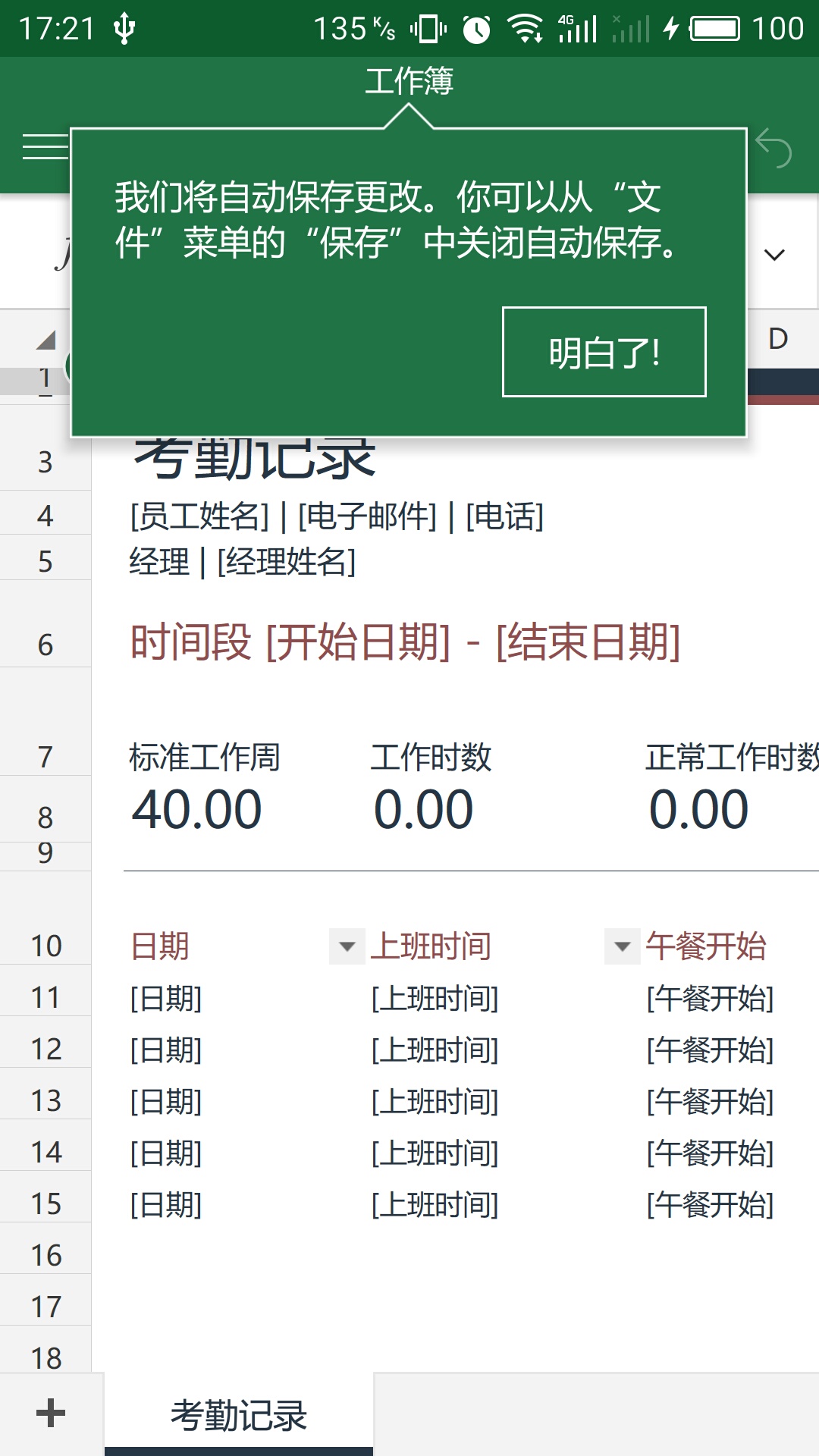Select the 工作时数 label cell

point(431,757)
